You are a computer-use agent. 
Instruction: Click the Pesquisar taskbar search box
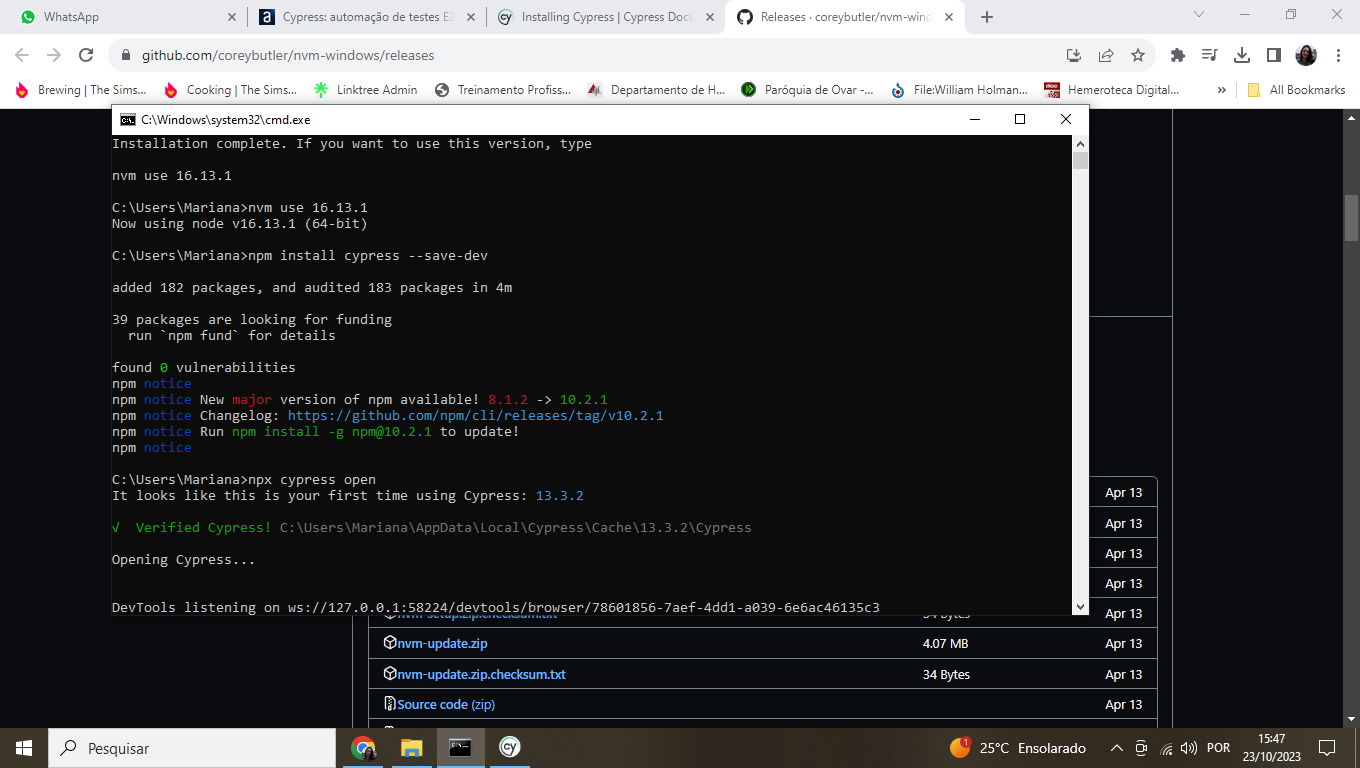[x=192, y=748]
